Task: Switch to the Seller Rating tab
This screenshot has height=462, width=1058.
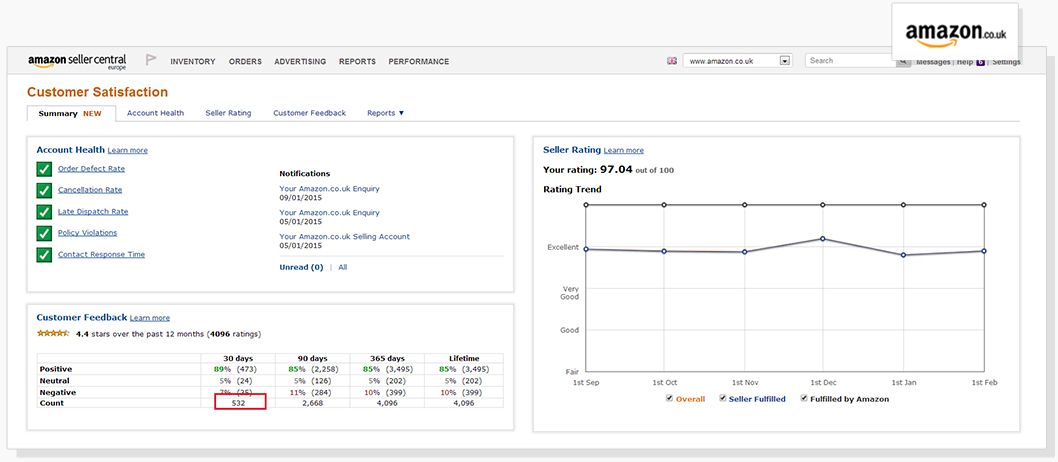Action: click(228, 113)
